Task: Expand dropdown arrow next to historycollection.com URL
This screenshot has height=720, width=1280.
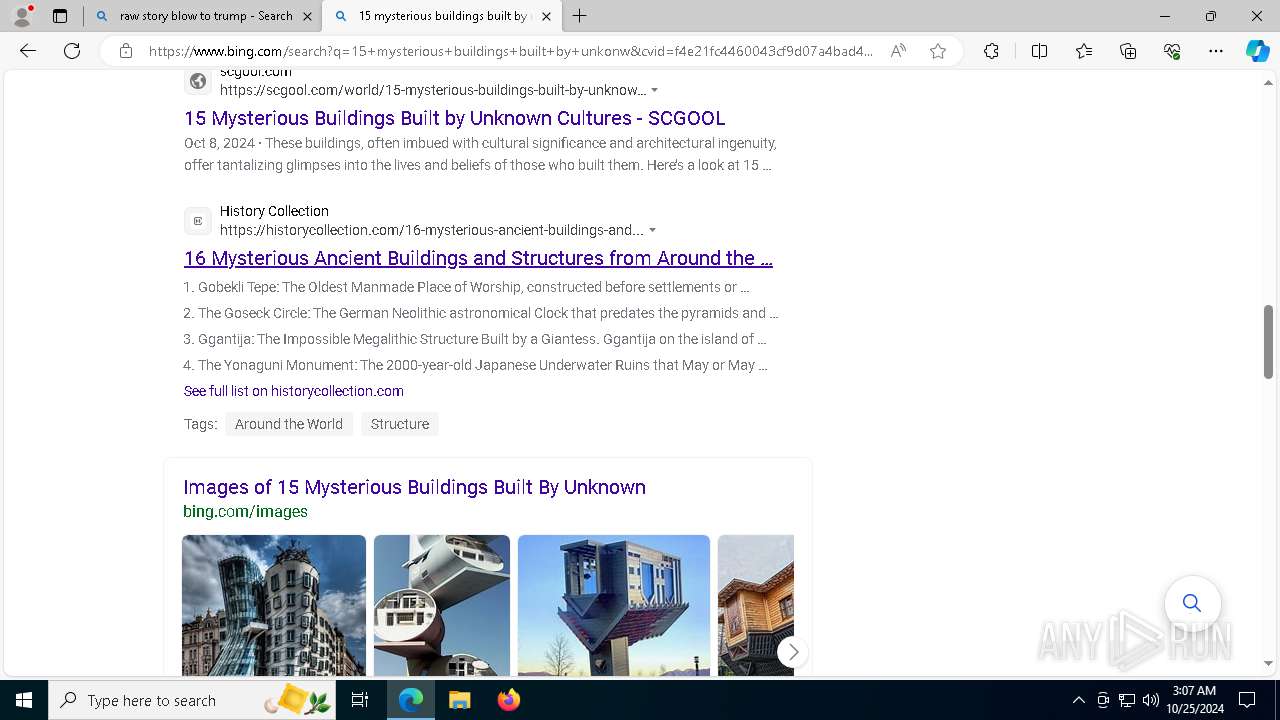Action: (652, 230)
